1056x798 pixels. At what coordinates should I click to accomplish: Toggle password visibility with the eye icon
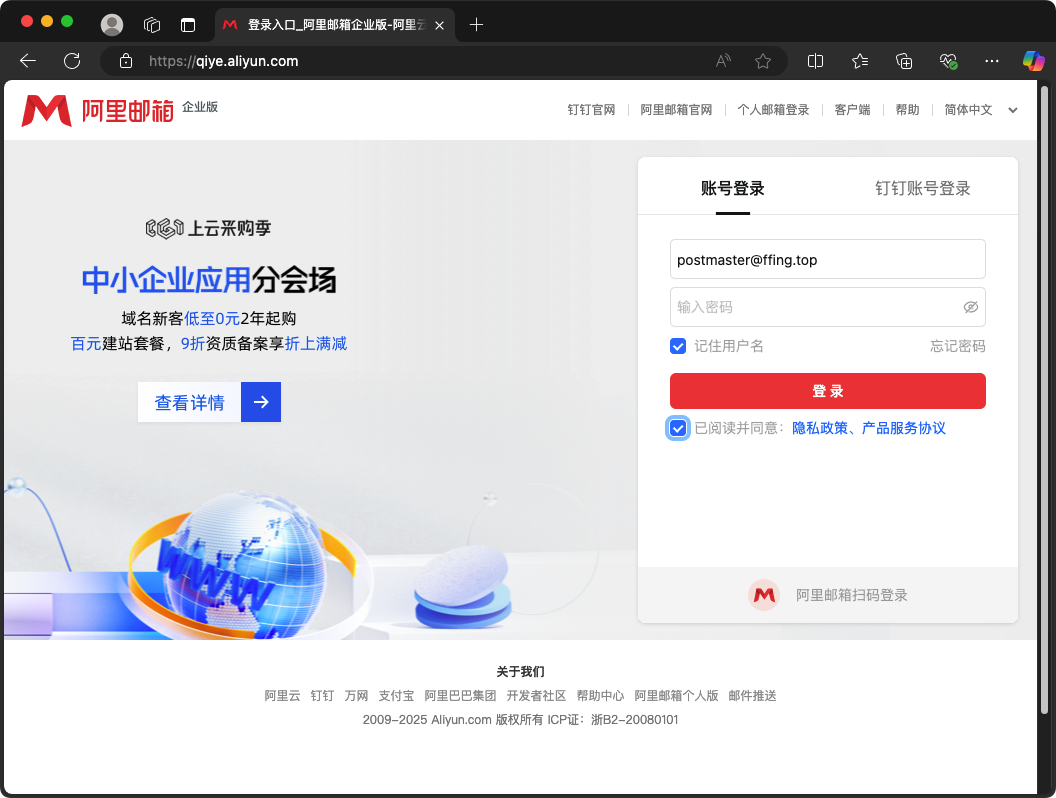click(970, 307)
